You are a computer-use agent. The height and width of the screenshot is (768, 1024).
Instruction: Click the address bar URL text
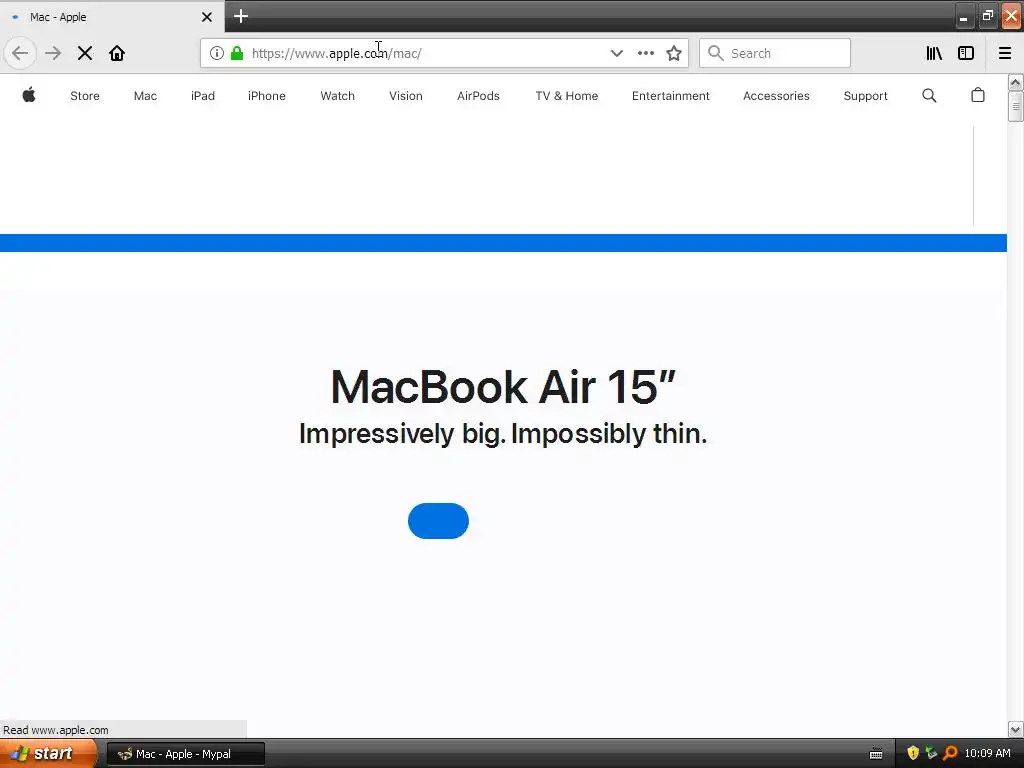[336, 53]
